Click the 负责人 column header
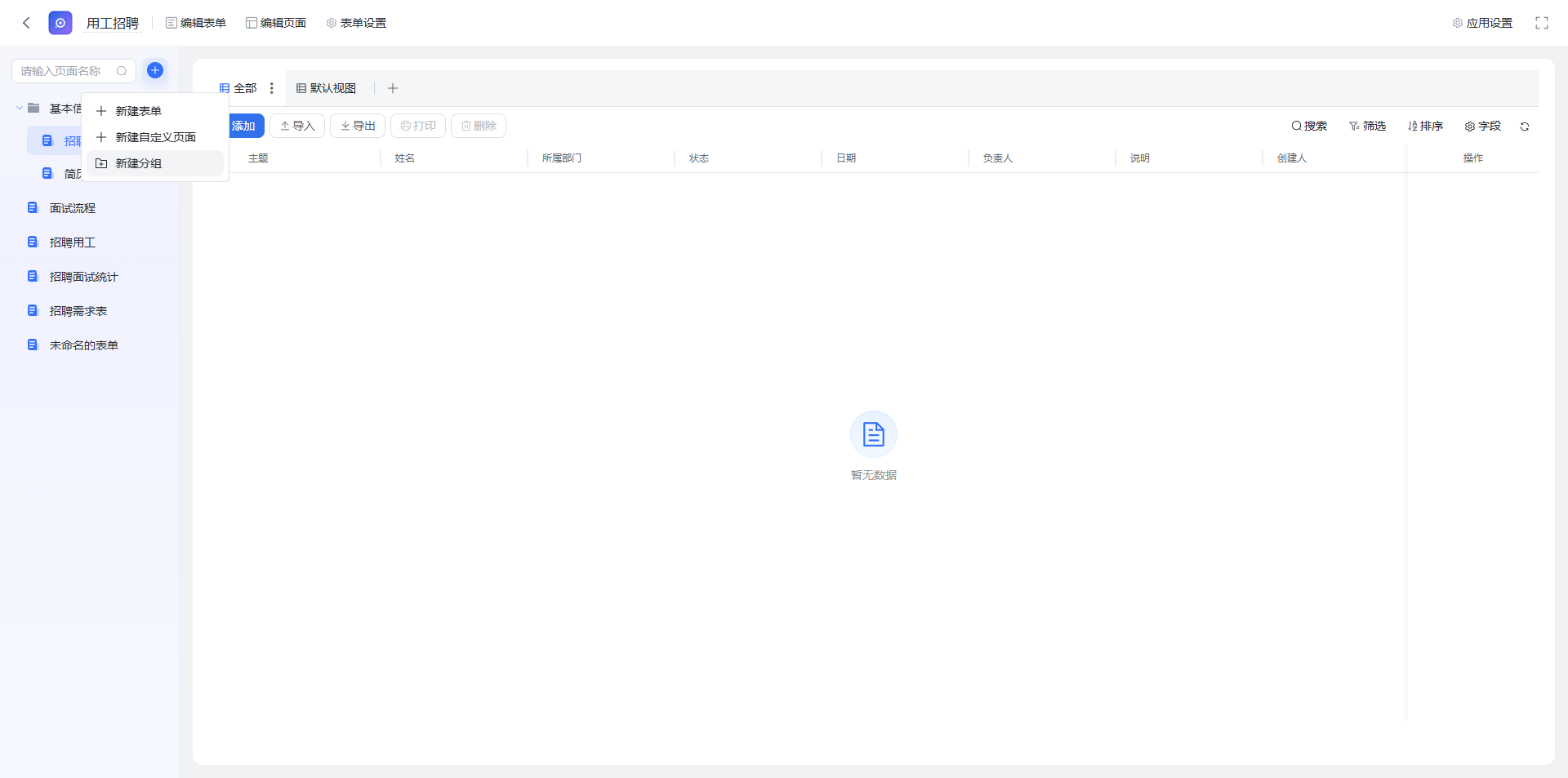The height and width of the screenshot is (778, 1568). point(998,158)
